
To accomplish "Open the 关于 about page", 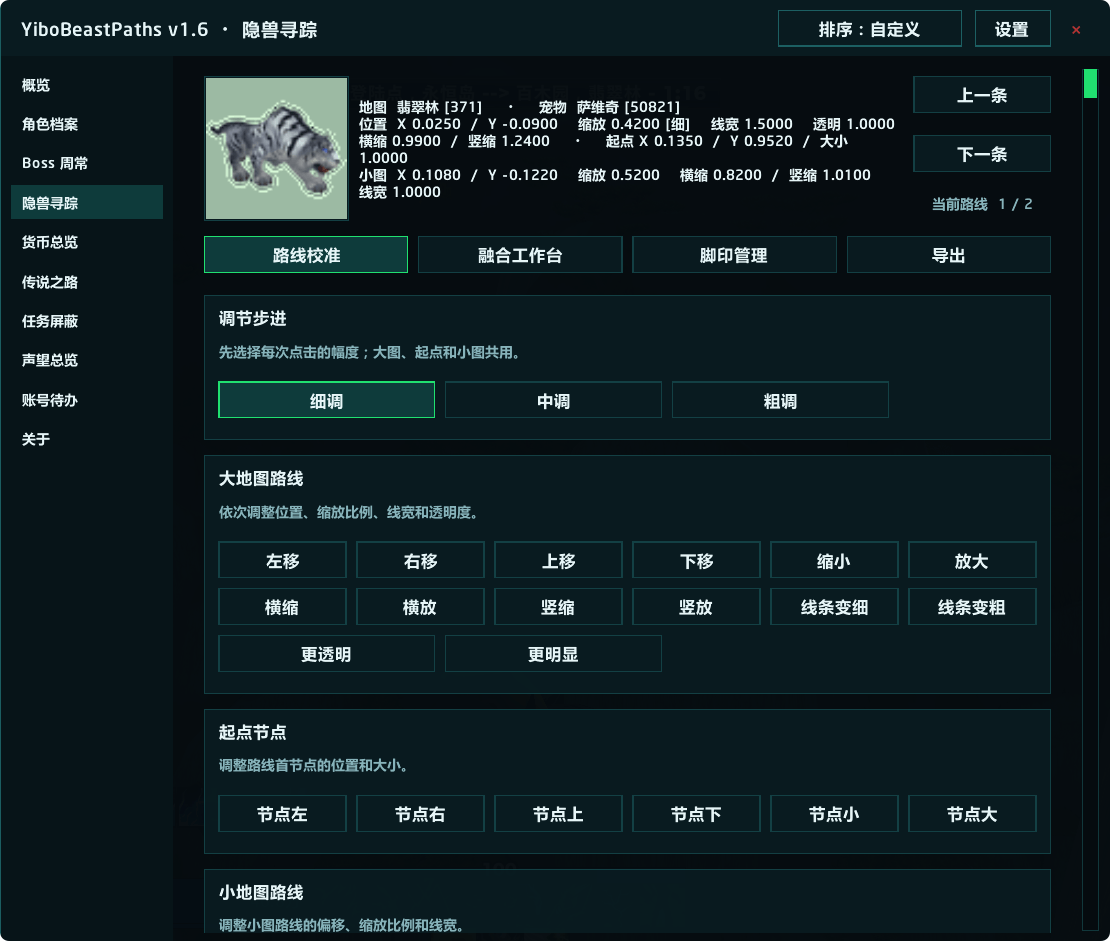I will 87,439.
